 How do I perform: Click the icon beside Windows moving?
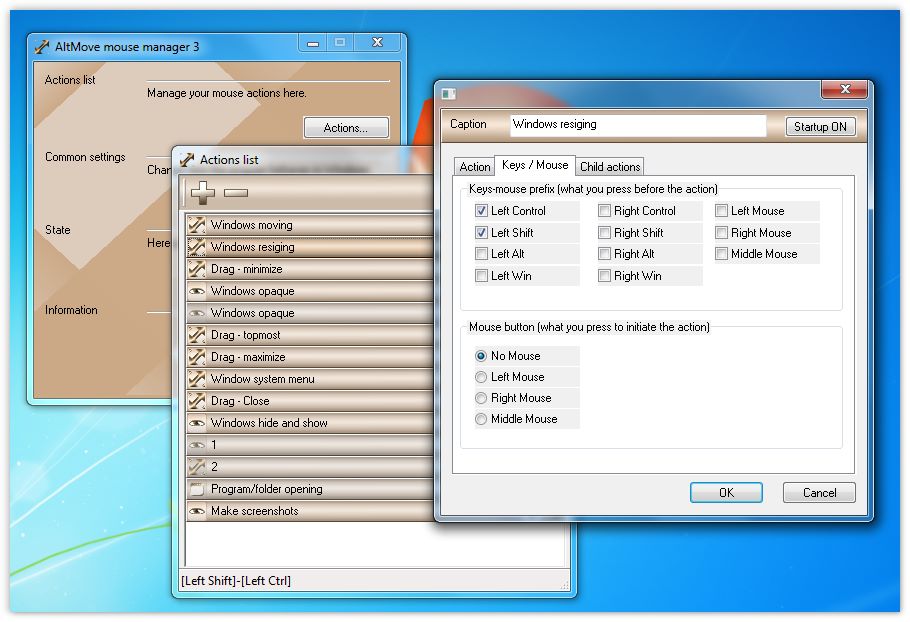coord(197,225)
